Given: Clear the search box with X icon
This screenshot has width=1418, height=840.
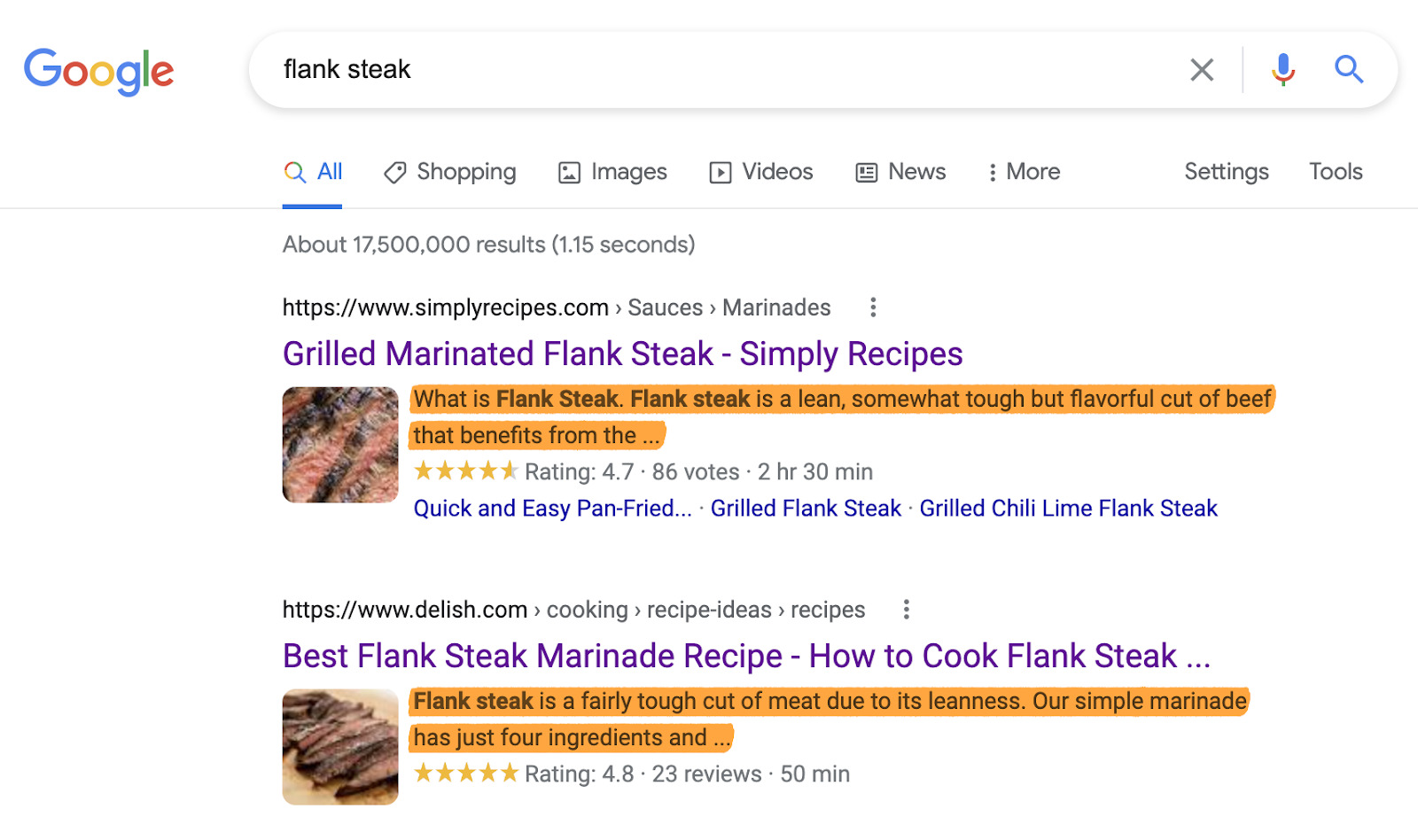Looking at the screenshot, I should pyautogui.click(x=1202, y=69).
